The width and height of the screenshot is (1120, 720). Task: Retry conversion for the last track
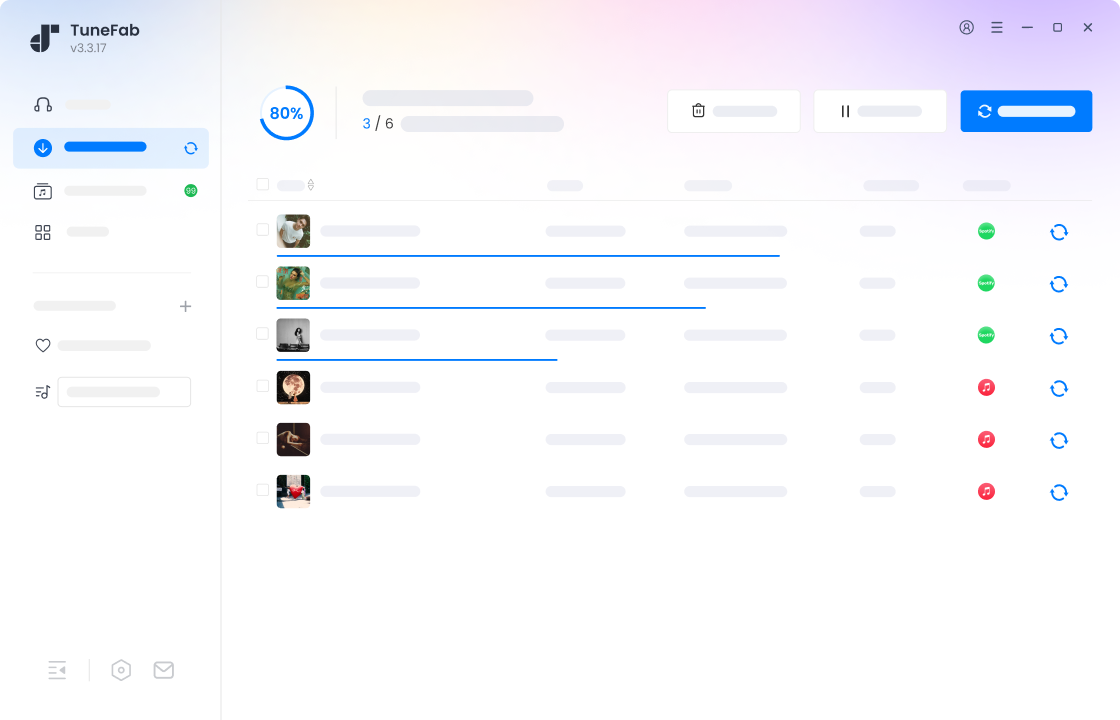point(1059,491)
